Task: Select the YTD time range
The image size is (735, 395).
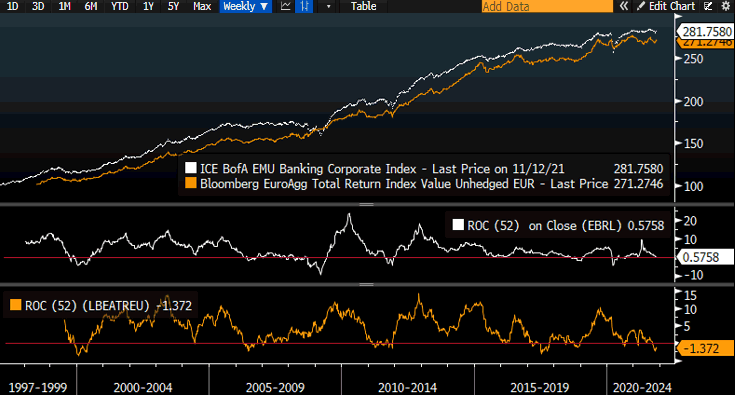Action: pos(120,6)
